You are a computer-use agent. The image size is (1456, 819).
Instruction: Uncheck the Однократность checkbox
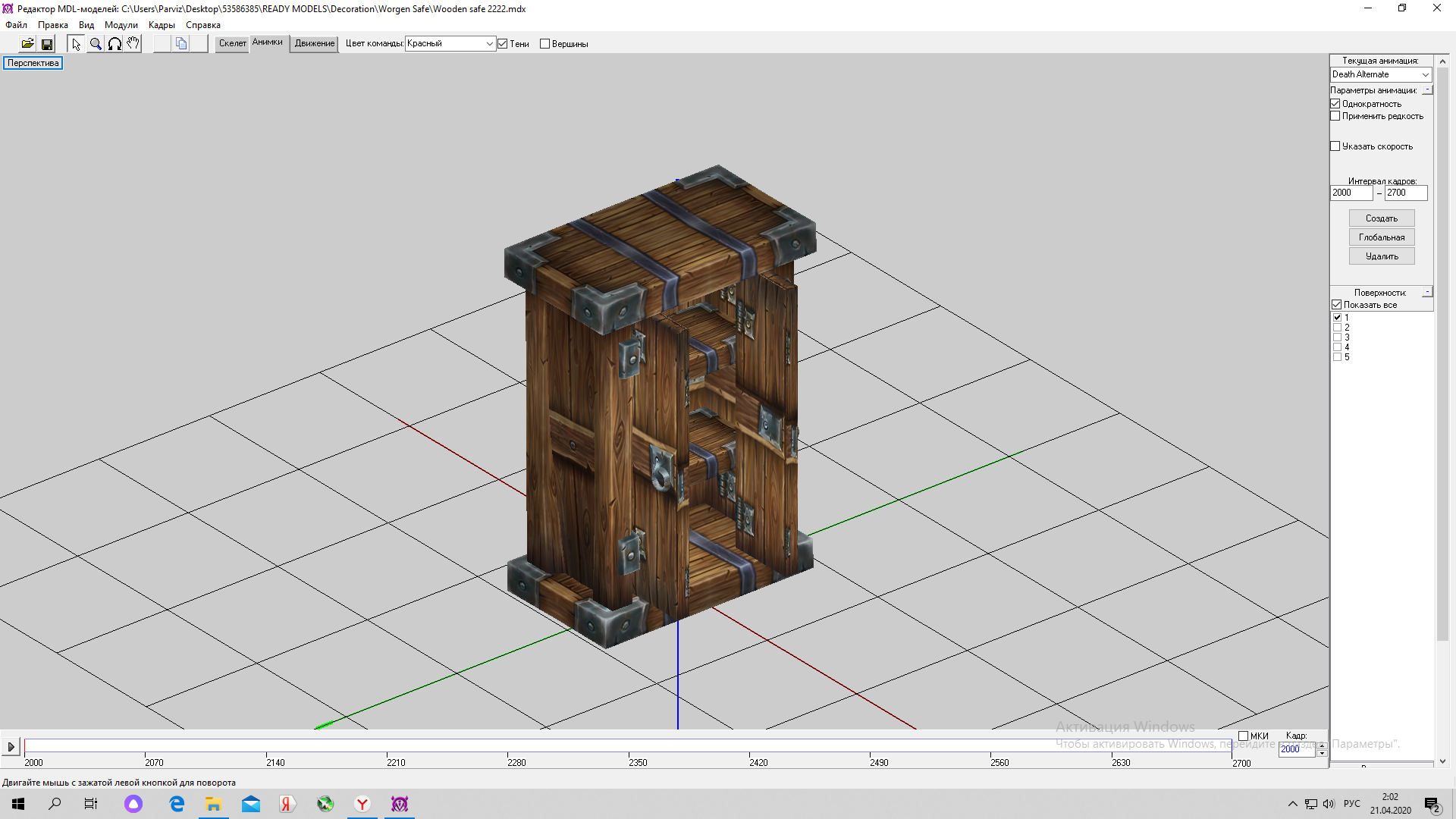(x=1335, y=104)
